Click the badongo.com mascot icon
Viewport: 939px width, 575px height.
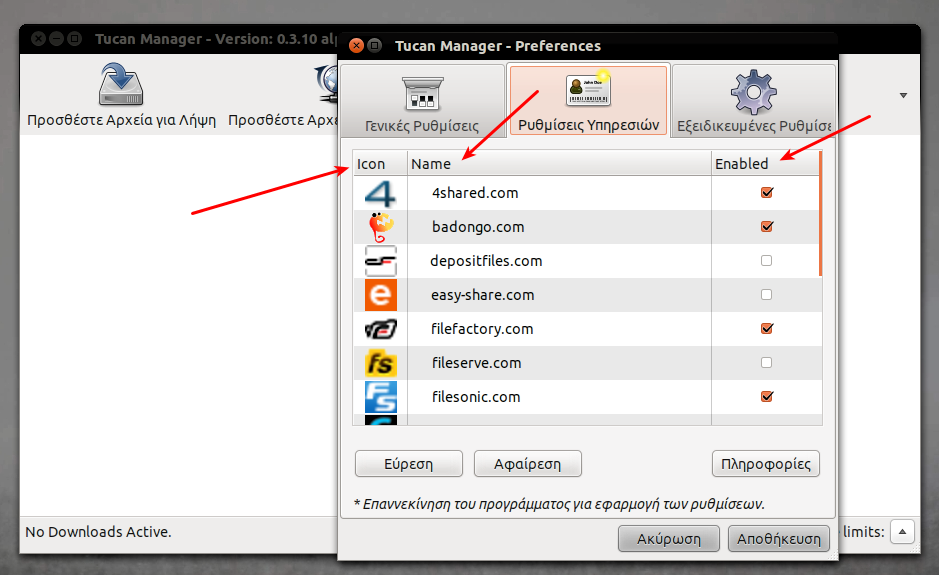[x=380, y=227]
